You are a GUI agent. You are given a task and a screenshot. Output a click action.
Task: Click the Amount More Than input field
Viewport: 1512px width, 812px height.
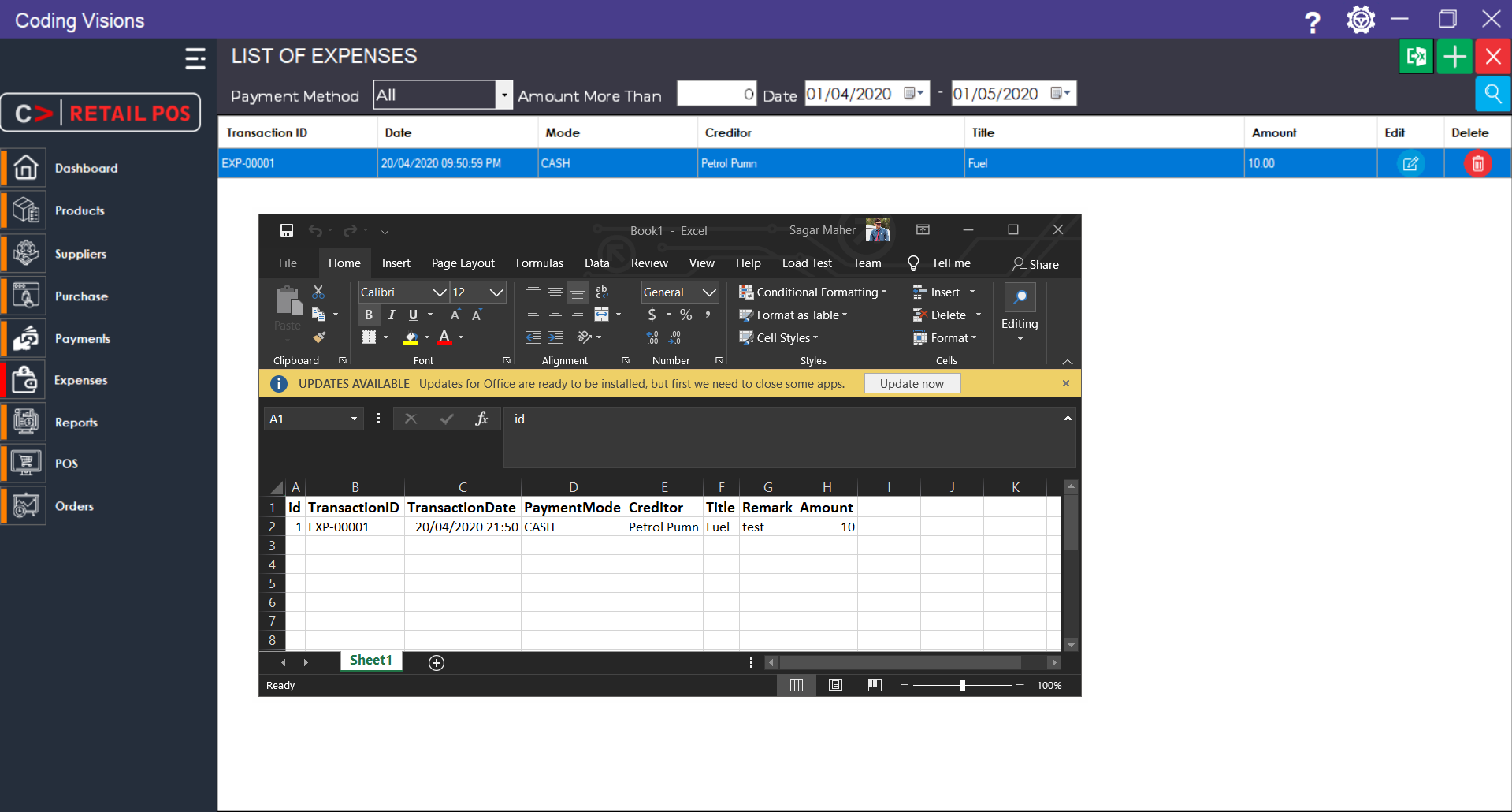point(716,95)
